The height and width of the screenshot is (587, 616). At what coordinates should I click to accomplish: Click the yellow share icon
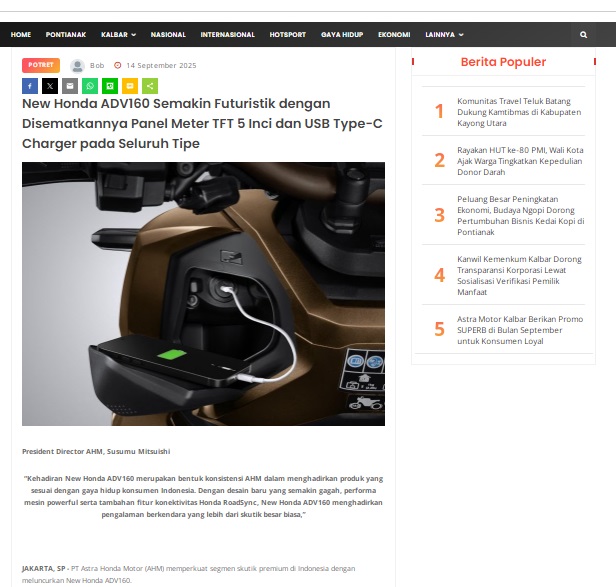click(x=130, y=86)
